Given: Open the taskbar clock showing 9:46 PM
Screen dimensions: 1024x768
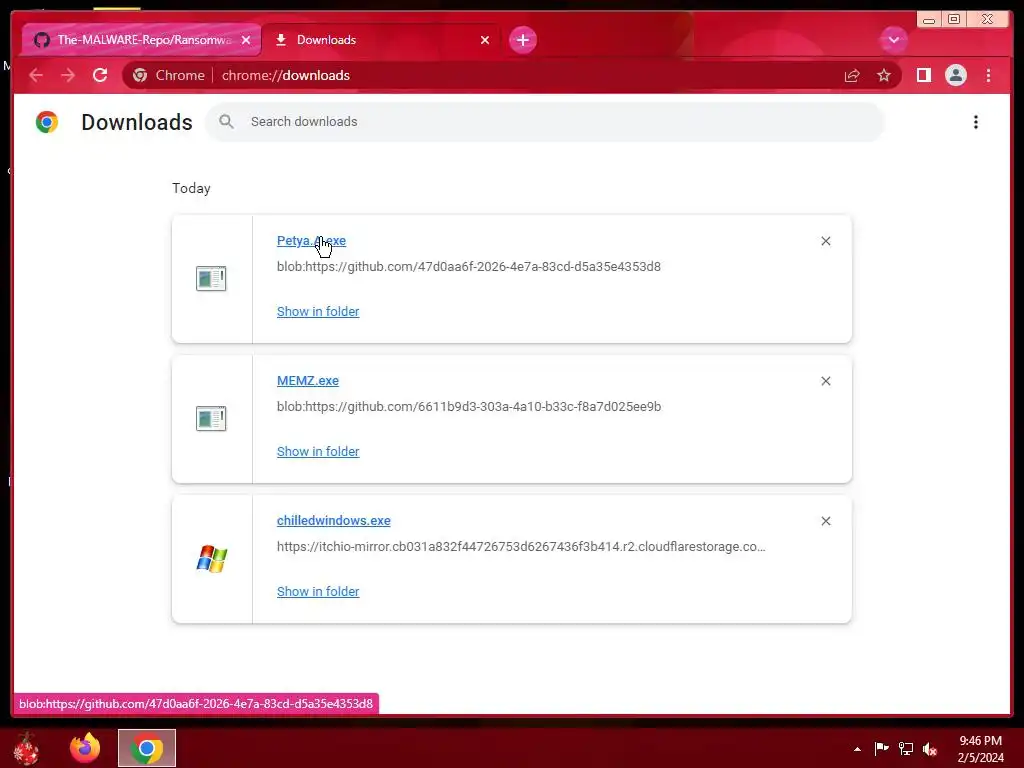Looking at the screenshot, I should point(980,749).
